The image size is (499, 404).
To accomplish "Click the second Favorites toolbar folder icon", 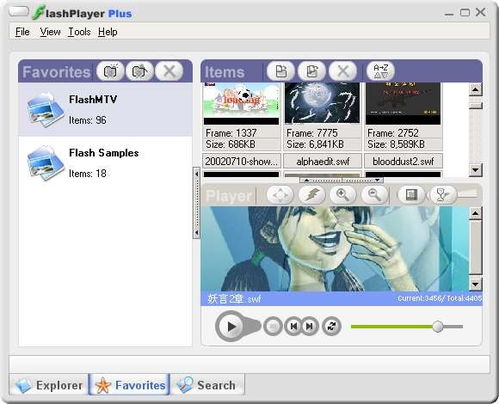I will [140, 71].
